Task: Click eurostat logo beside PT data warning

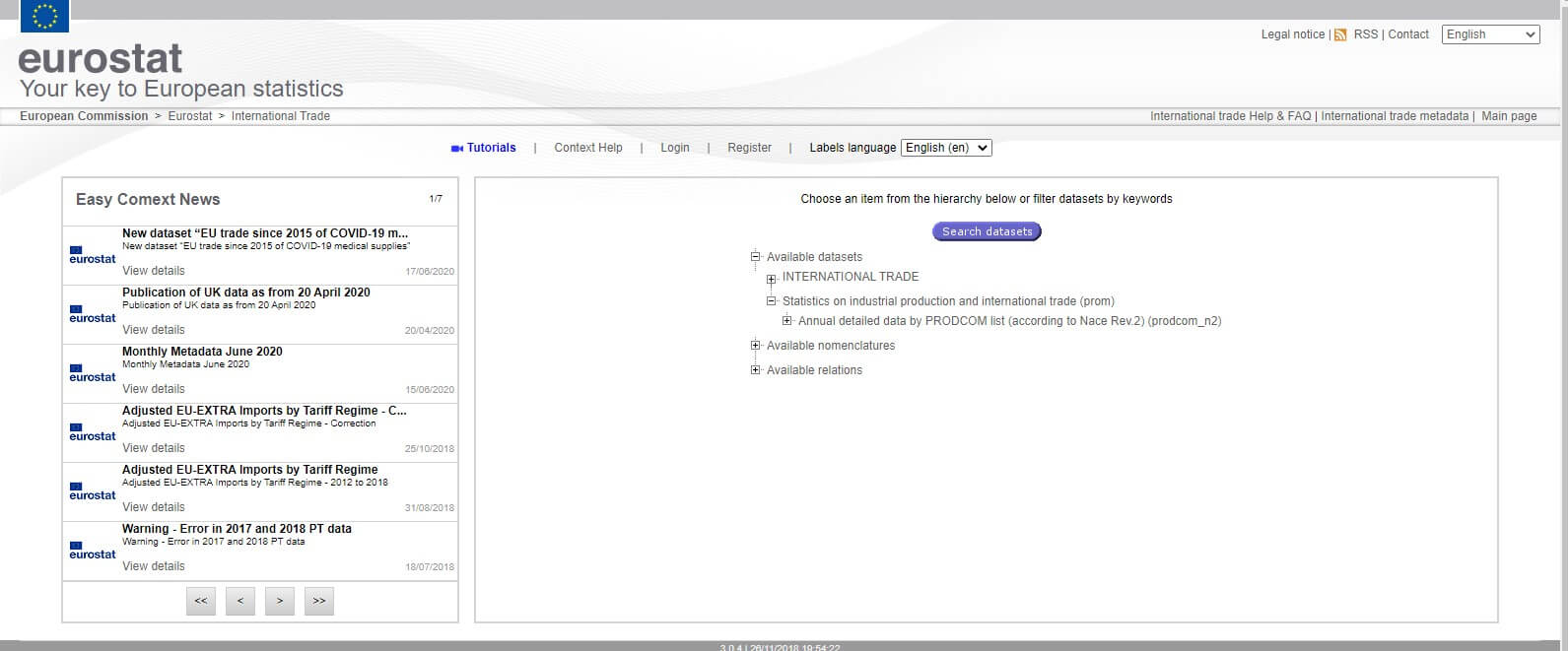Action: tap(93, 550)
